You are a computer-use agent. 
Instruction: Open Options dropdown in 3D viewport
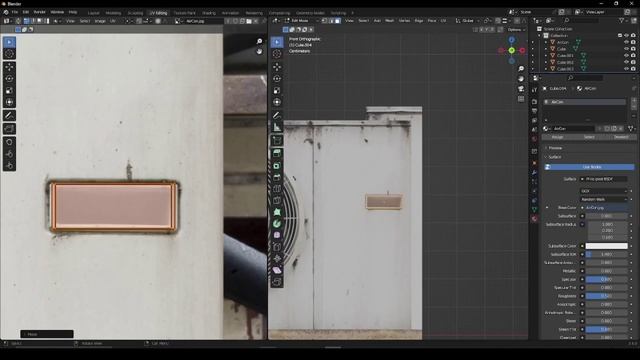coord(516,30)
